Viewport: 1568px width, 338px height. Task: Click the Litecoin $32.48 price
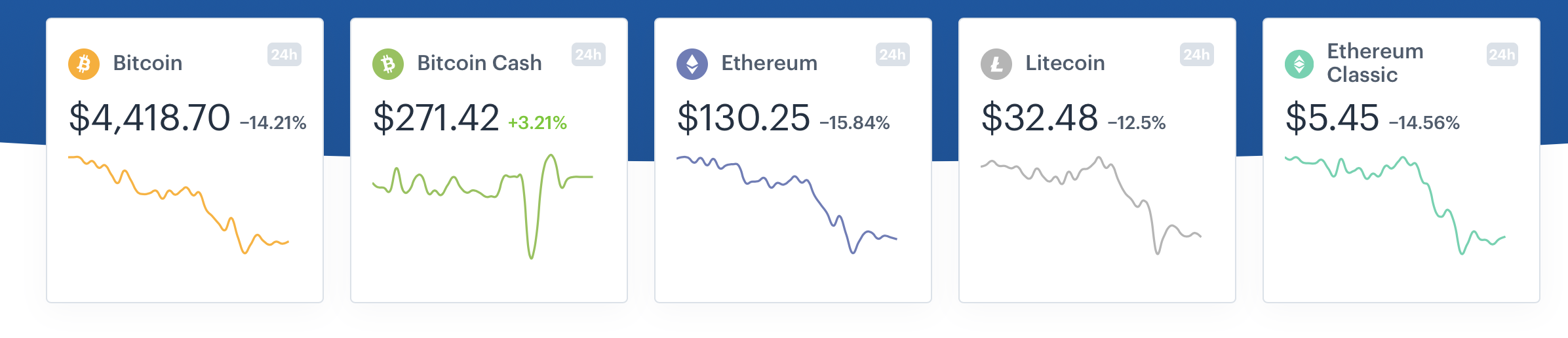tap(1039, 118)
